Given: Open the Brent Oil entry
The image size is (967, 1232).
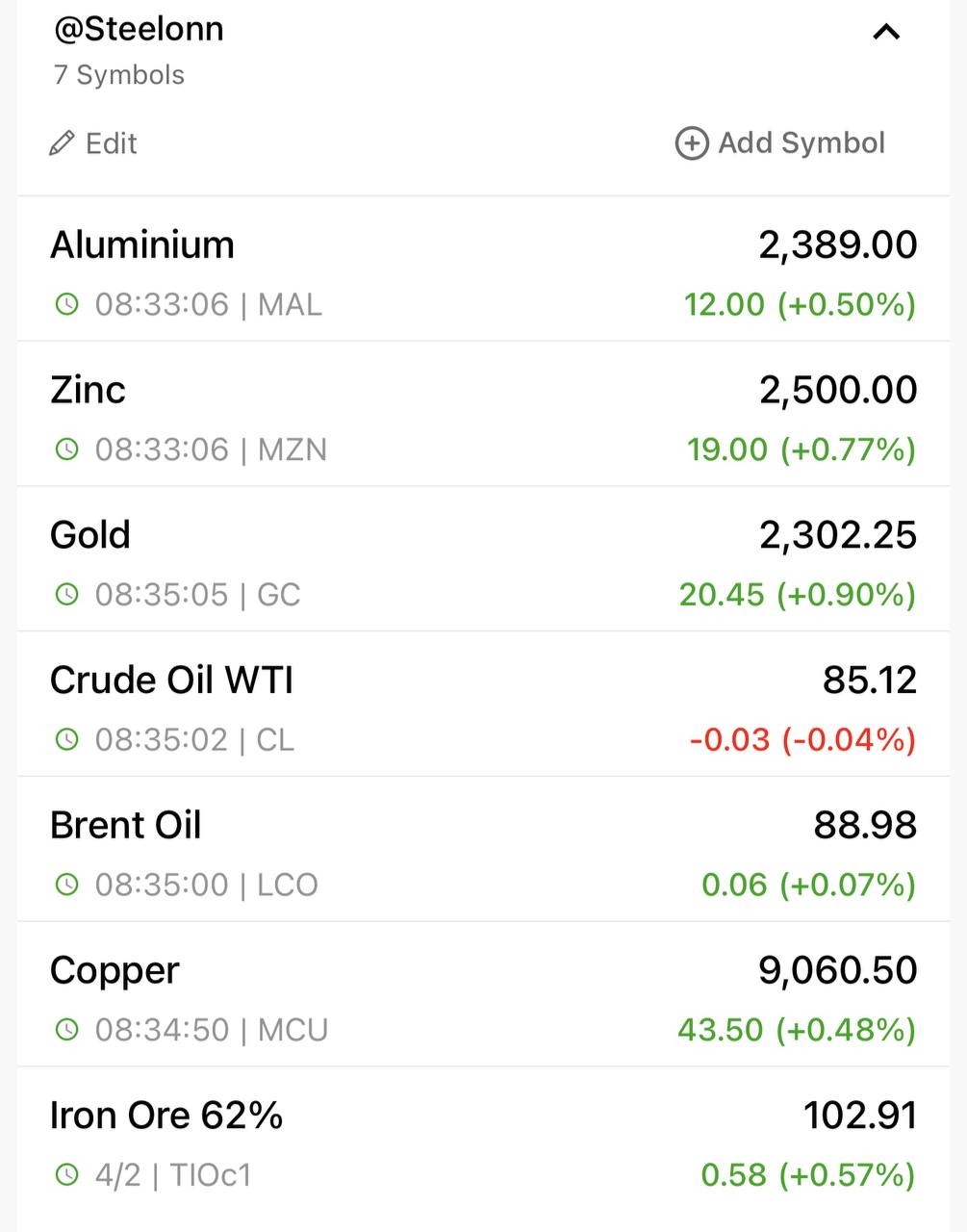Looking at the screenshot, I should click(x=483, y=849).
